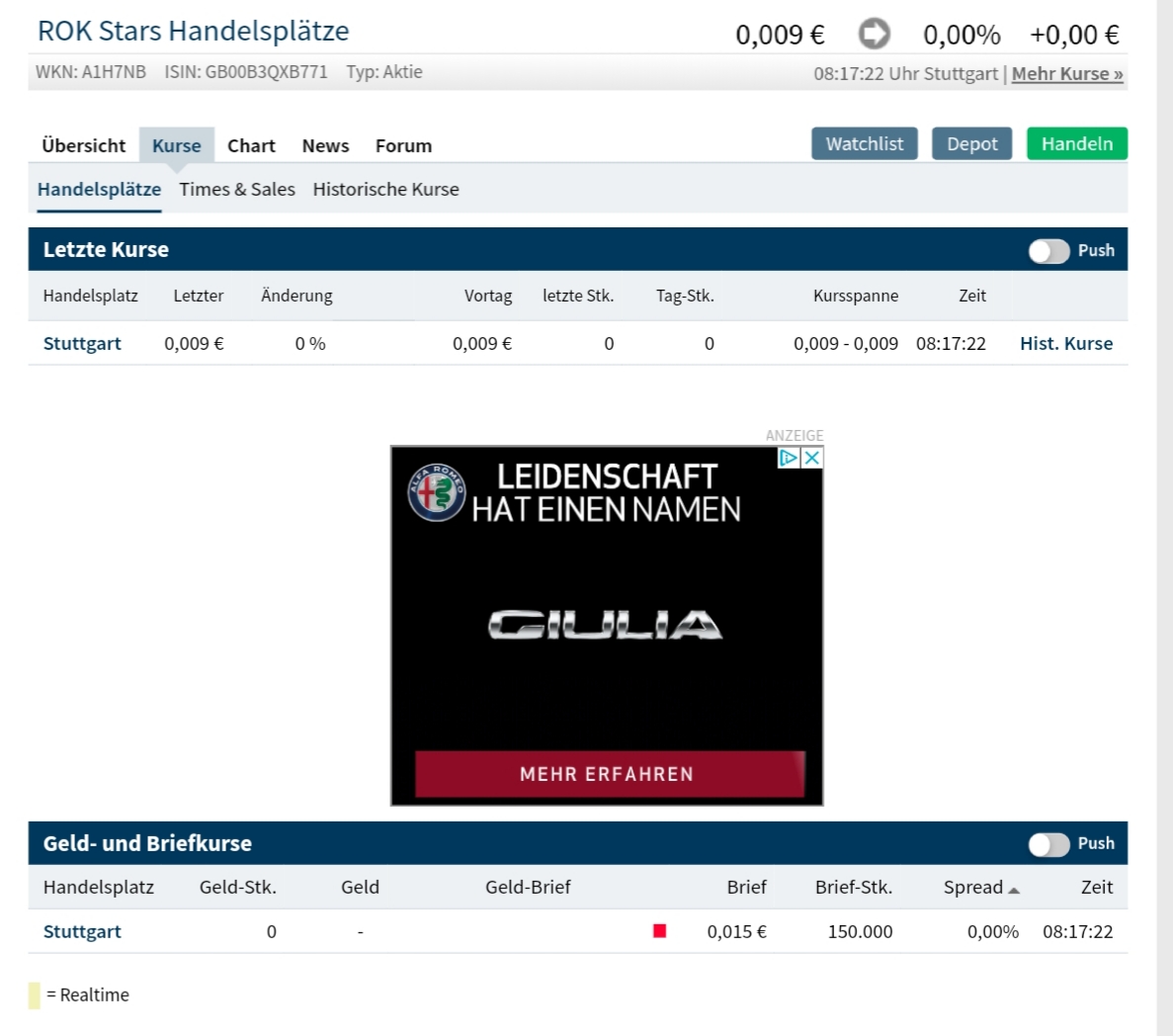
Task: Open the Forum tab
Action: (x=403, y=146)
